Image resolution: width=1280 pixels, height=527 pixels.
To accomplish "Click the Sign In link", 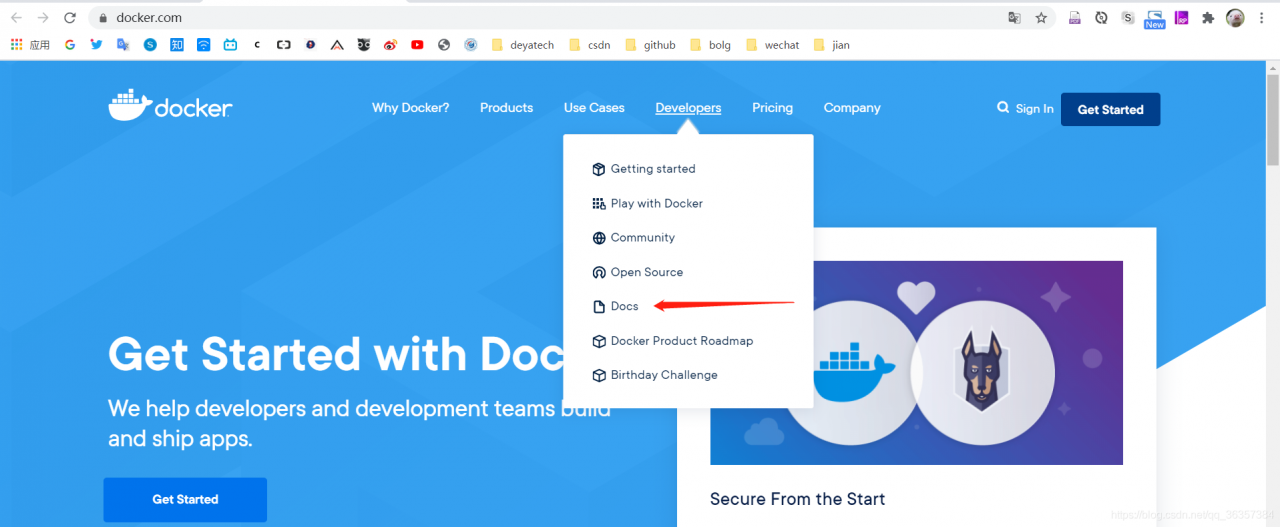I will tap(1034, 109).
